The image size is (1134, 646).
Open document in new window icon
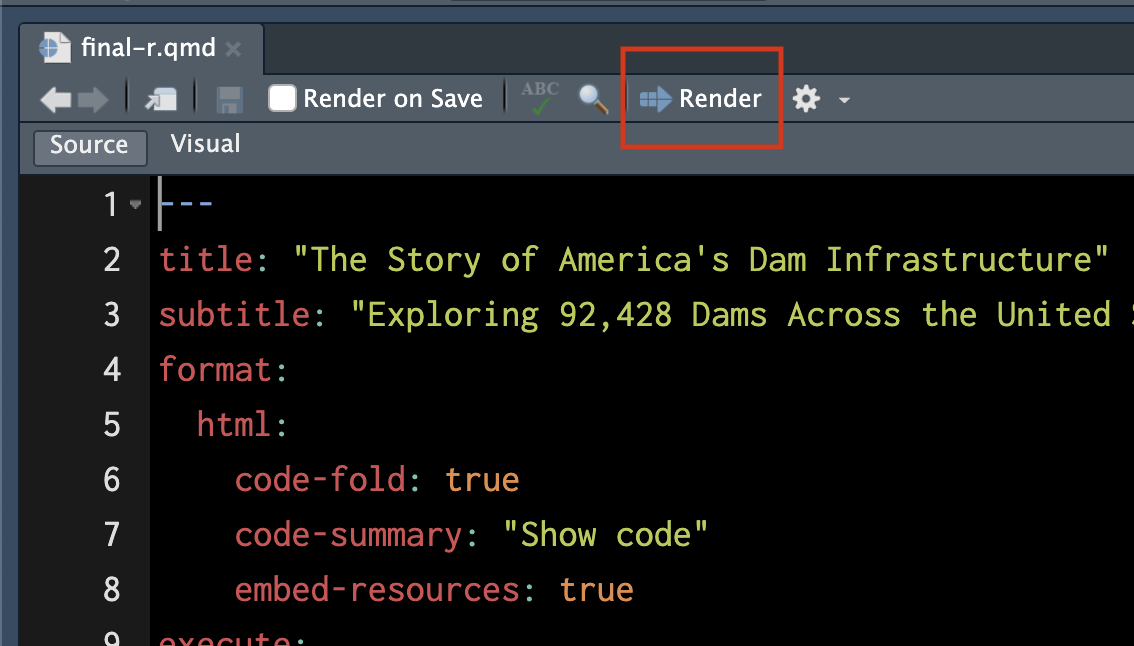160,99
